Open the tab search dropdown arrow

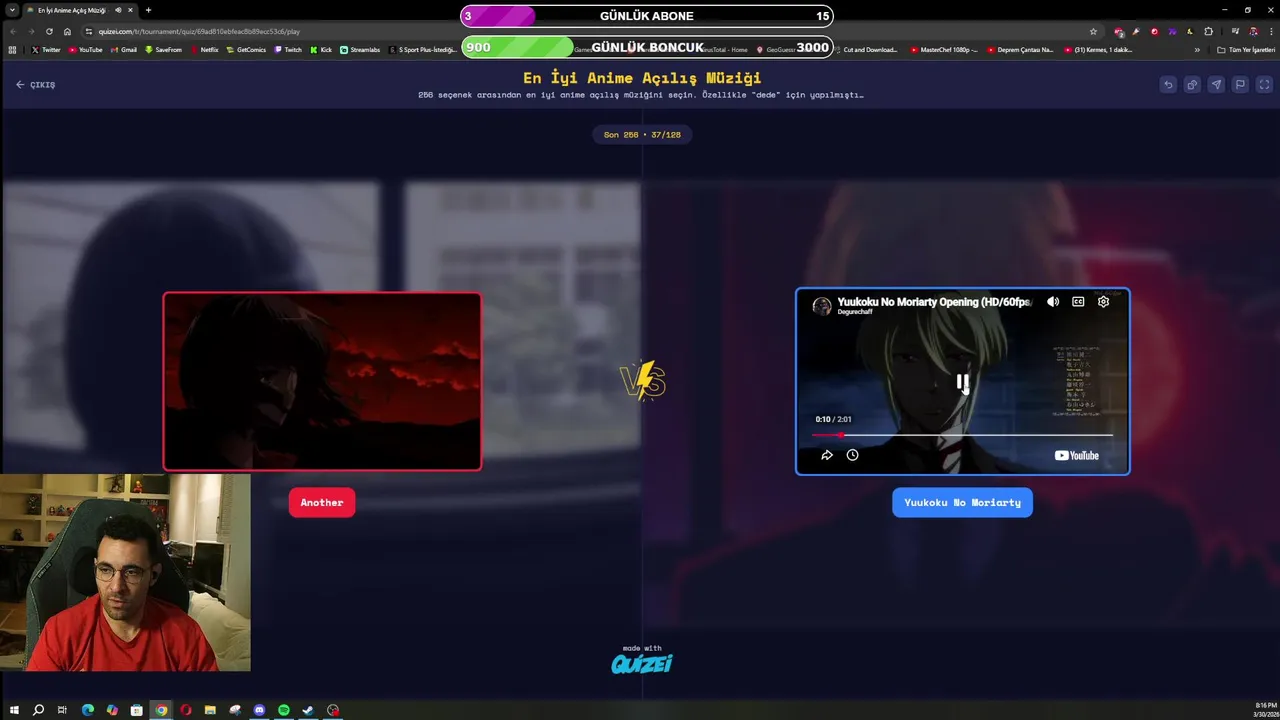11,10
